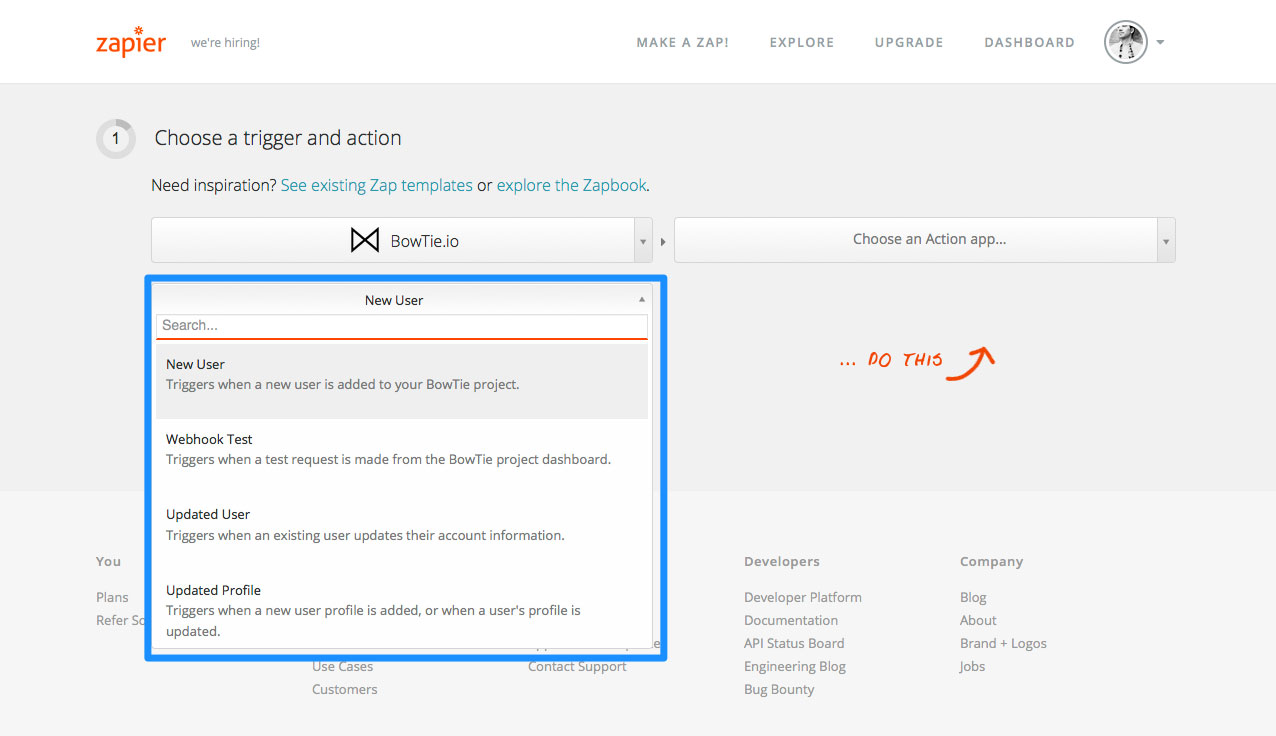Select the Updated Profile trigger option
The image size is (1276, 736).
coord(402,610)
